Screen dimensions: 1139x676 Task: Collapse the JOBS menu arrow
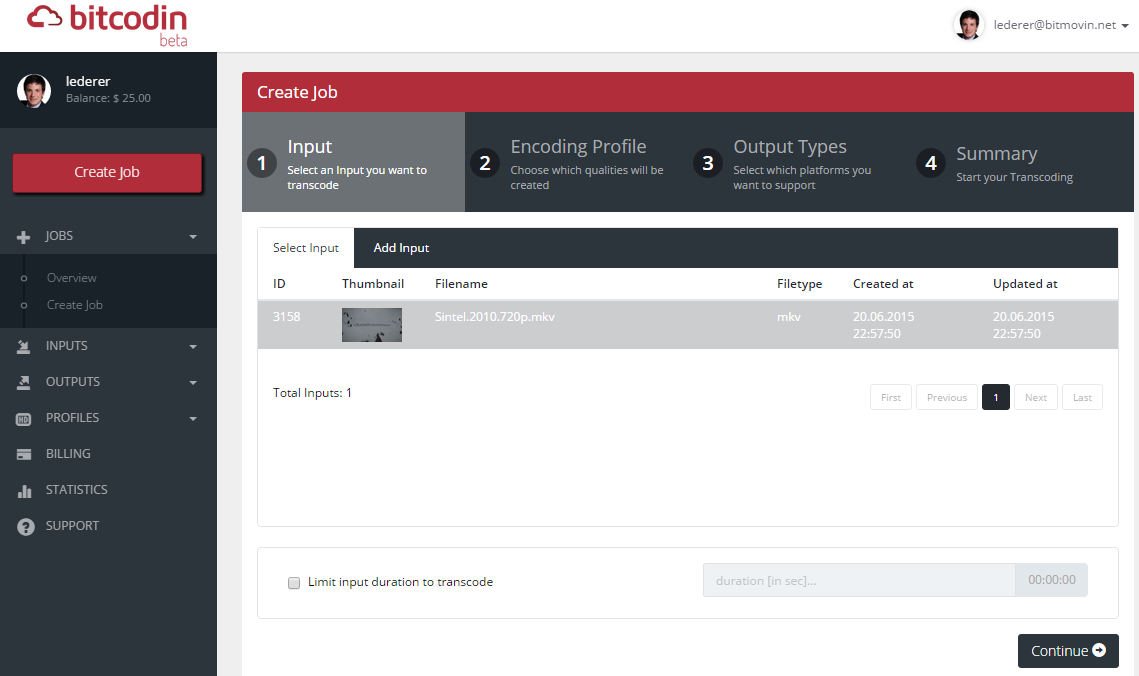pyautogui.click(x=193, y=237)
